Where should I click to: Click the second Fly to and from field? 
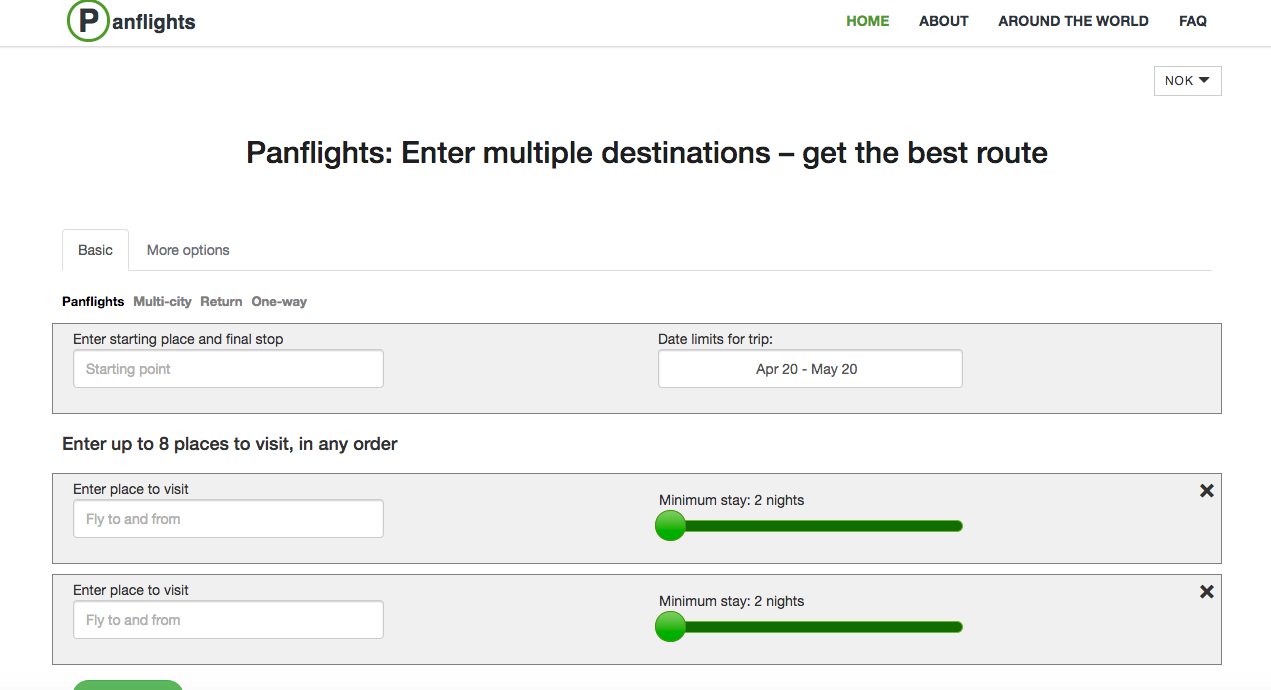[x=228, y=620]
